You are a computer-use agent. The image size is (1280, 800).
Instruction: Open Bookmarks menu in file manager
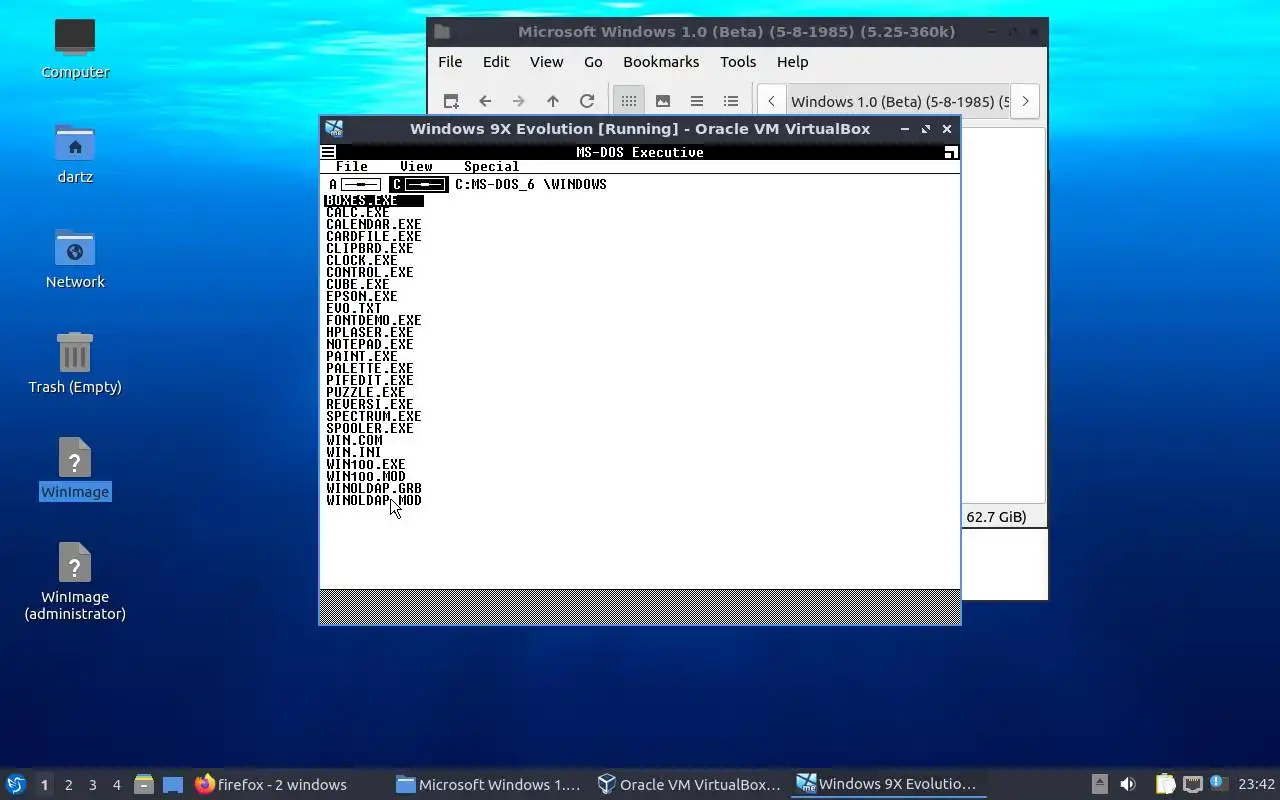[x=661, y=62]
